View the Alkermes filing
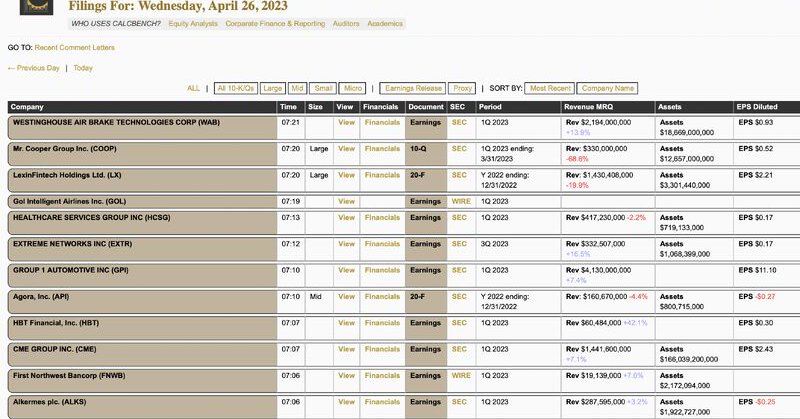 346,402
